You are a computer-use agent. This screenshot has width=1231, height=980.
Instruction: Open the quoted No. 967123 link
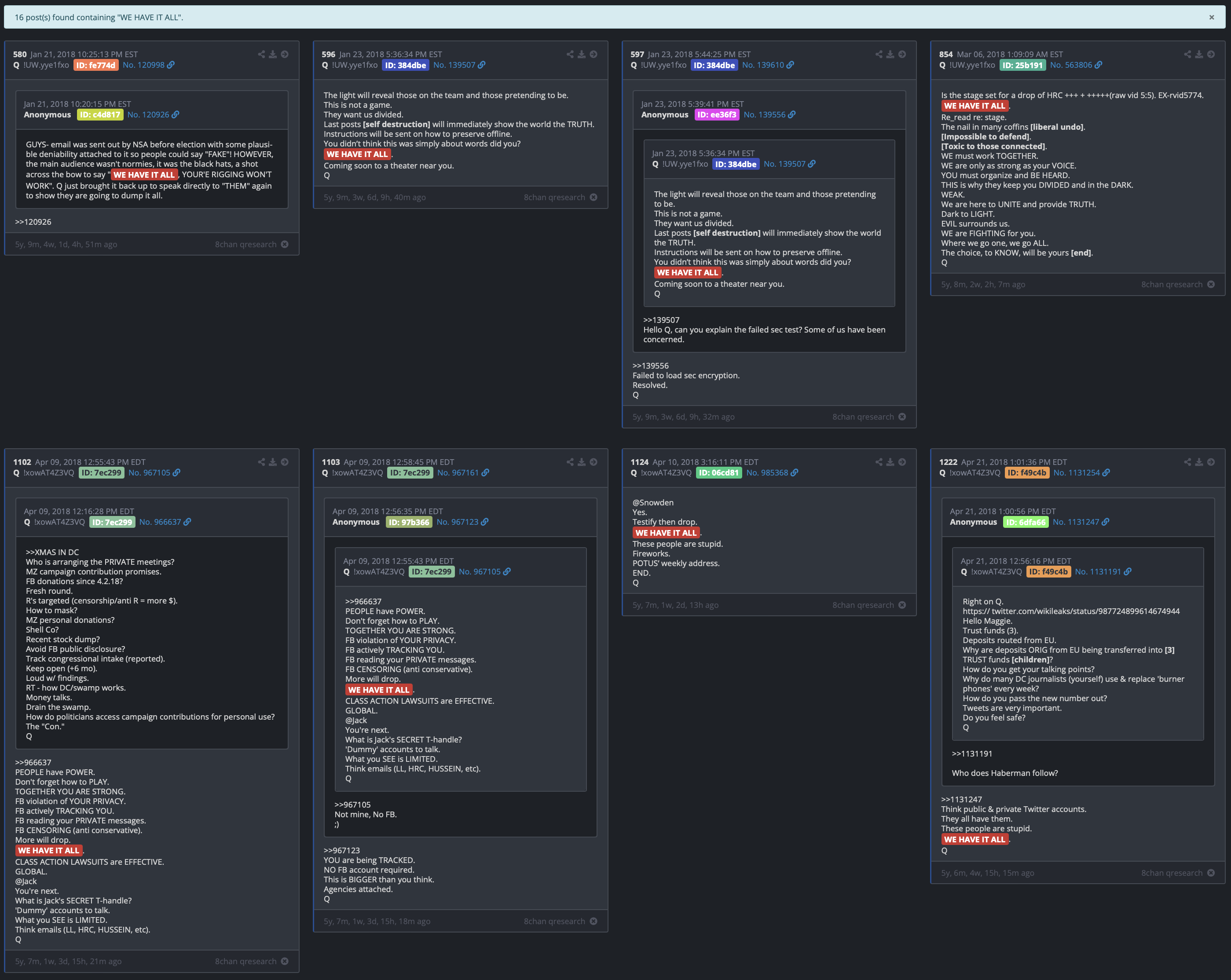tap(462, 522)
